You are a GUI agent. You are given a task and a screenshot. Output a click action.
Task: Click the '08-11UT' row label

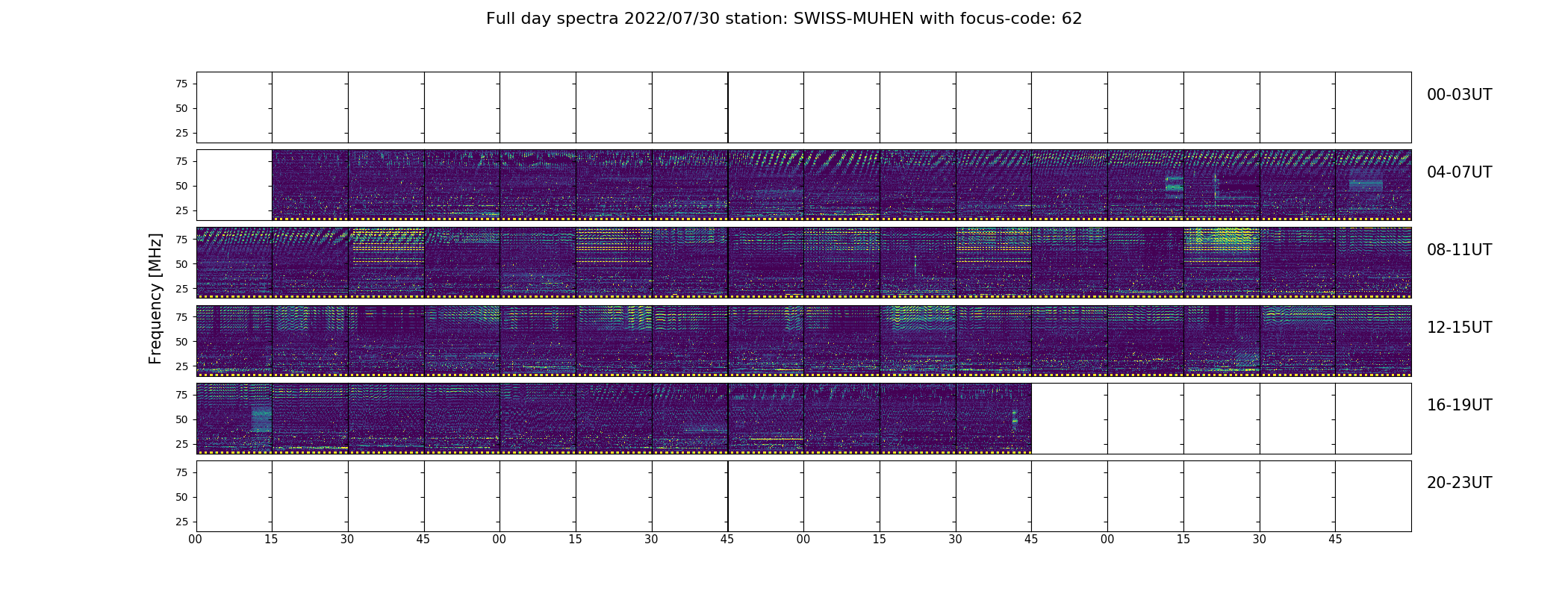(1459, 250)
